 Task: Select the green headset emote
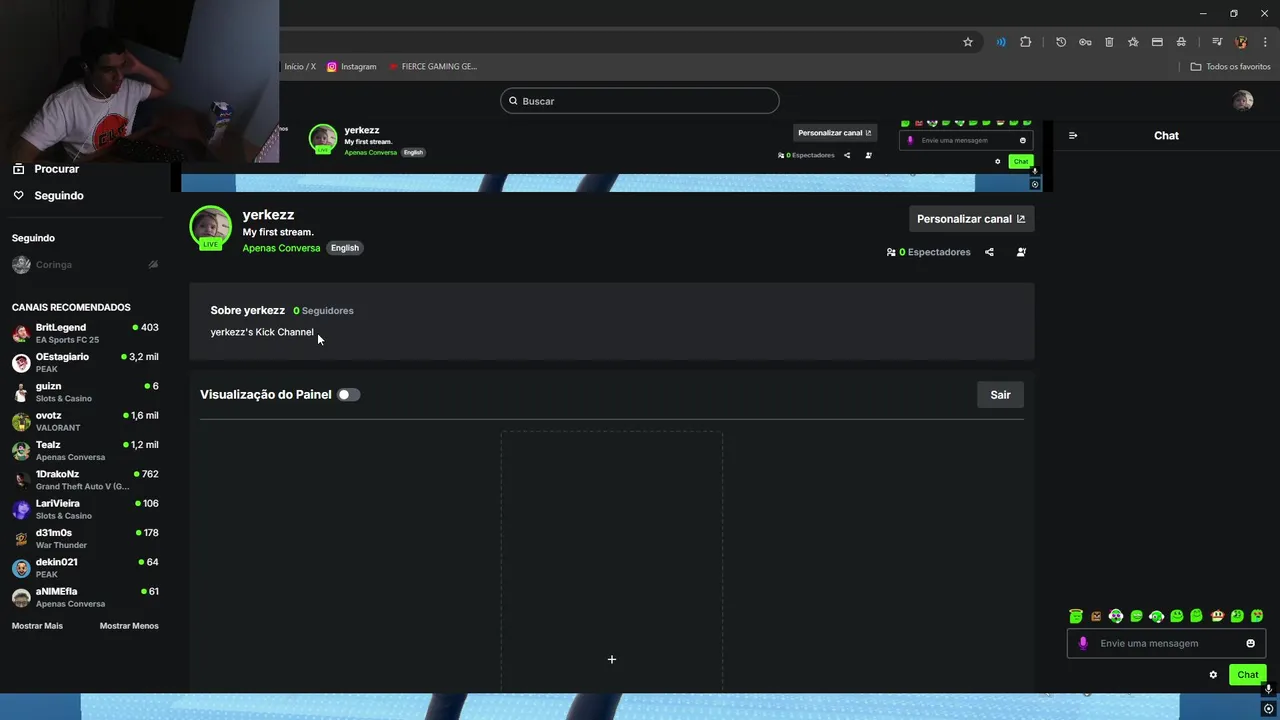click(1156, 616)
